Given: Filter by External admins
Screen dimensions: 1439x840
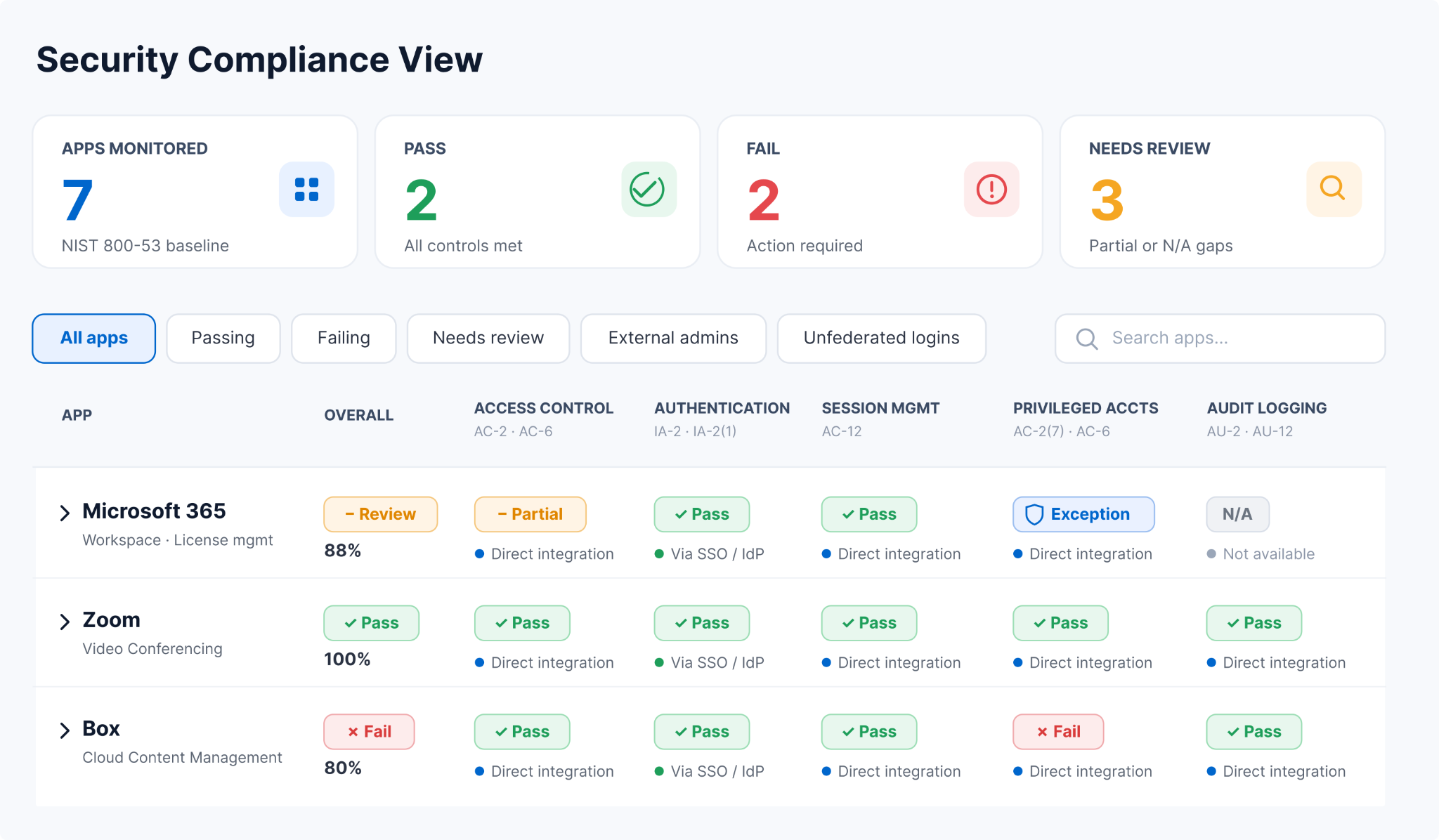Looking at the screenshot, I should tap(673, 339).
